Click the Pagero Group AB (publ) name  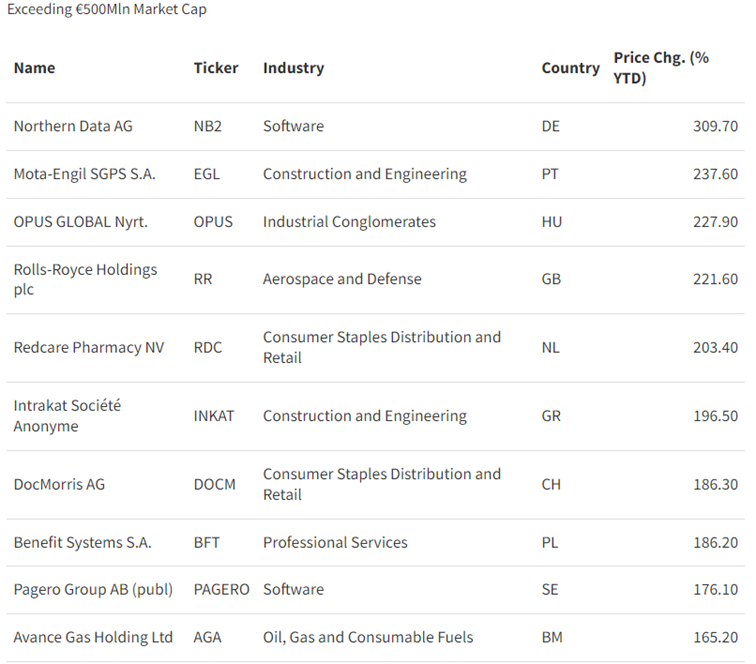click(93, 590)
